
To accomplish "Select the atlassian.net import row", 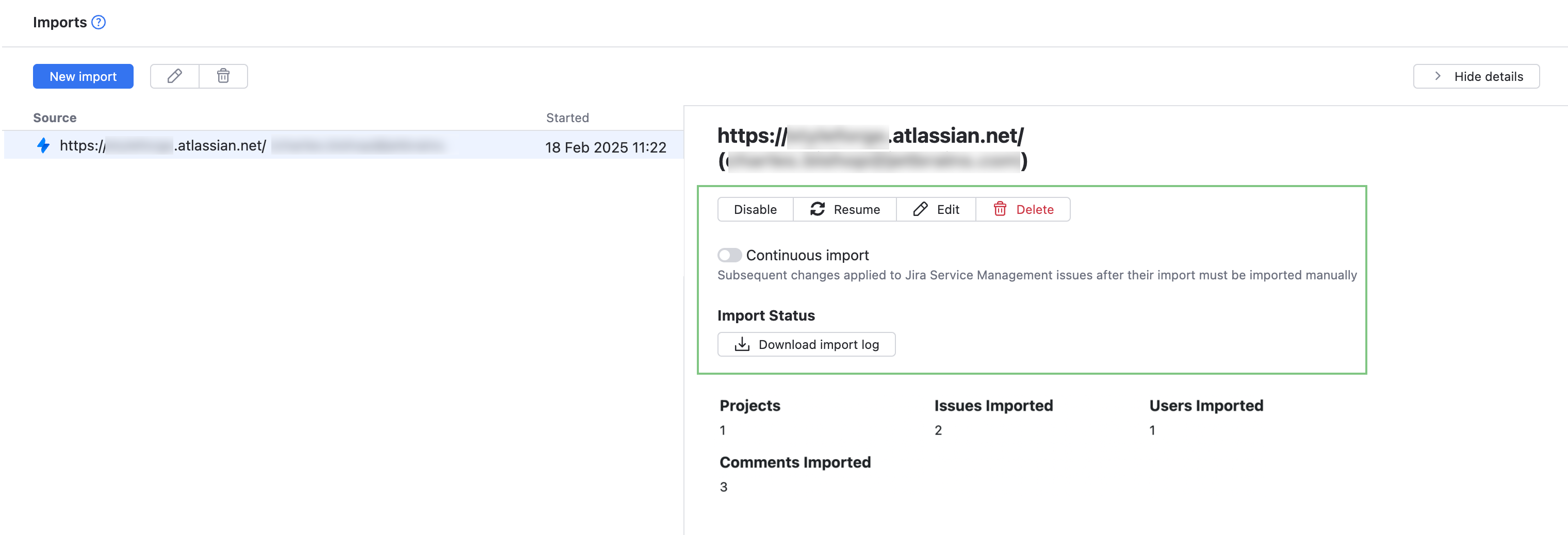I will 304,146.
